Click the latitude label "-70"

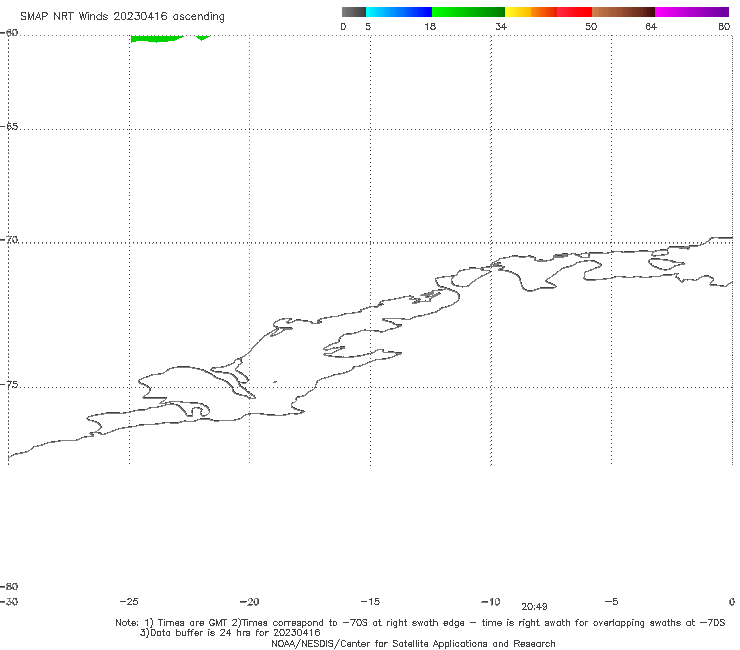9,240
